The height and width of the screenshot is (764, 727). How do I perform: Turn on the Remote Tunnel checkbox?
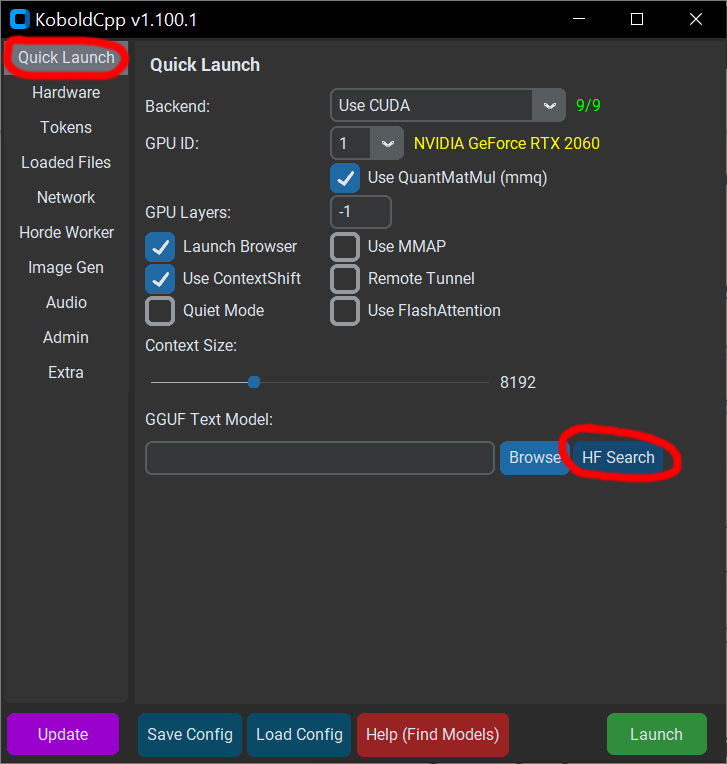click(x=345, y=279)
